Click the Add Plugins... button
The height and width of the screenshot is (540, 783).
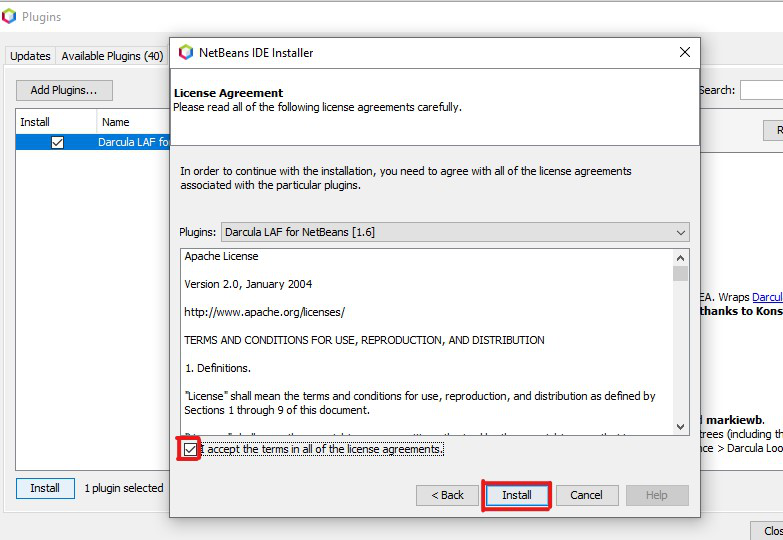[64, 90]
